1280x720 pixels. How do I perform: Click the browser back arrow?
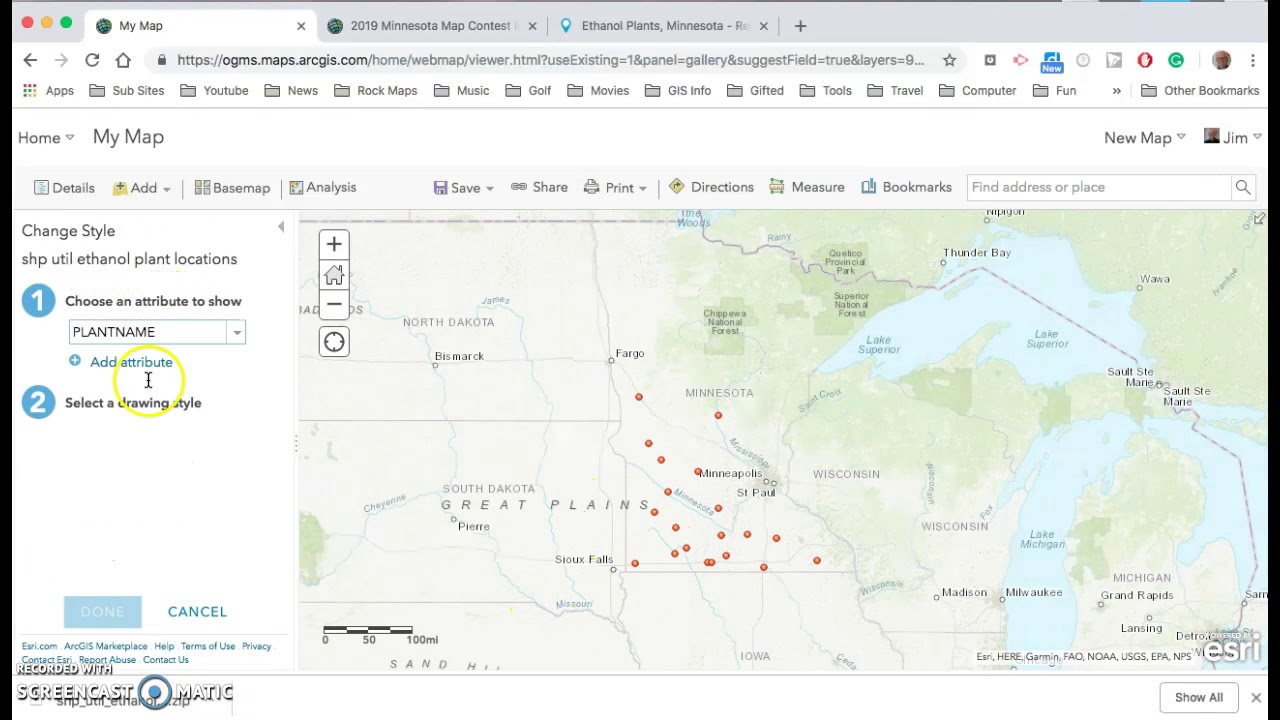pyautogui.click(x=30, y=61)
